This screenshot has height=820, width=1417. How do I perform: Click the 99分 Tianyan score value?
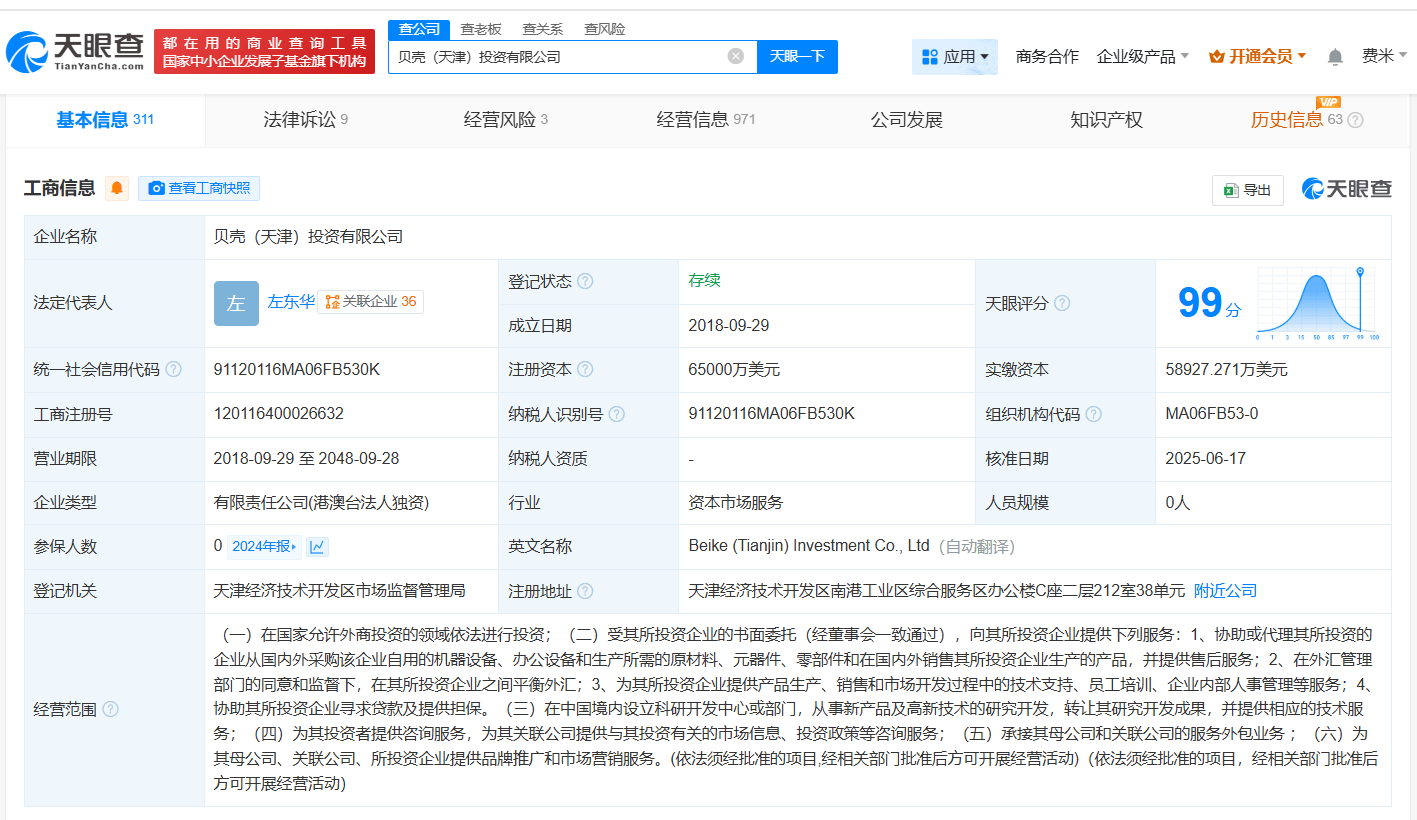point(1209,303)
